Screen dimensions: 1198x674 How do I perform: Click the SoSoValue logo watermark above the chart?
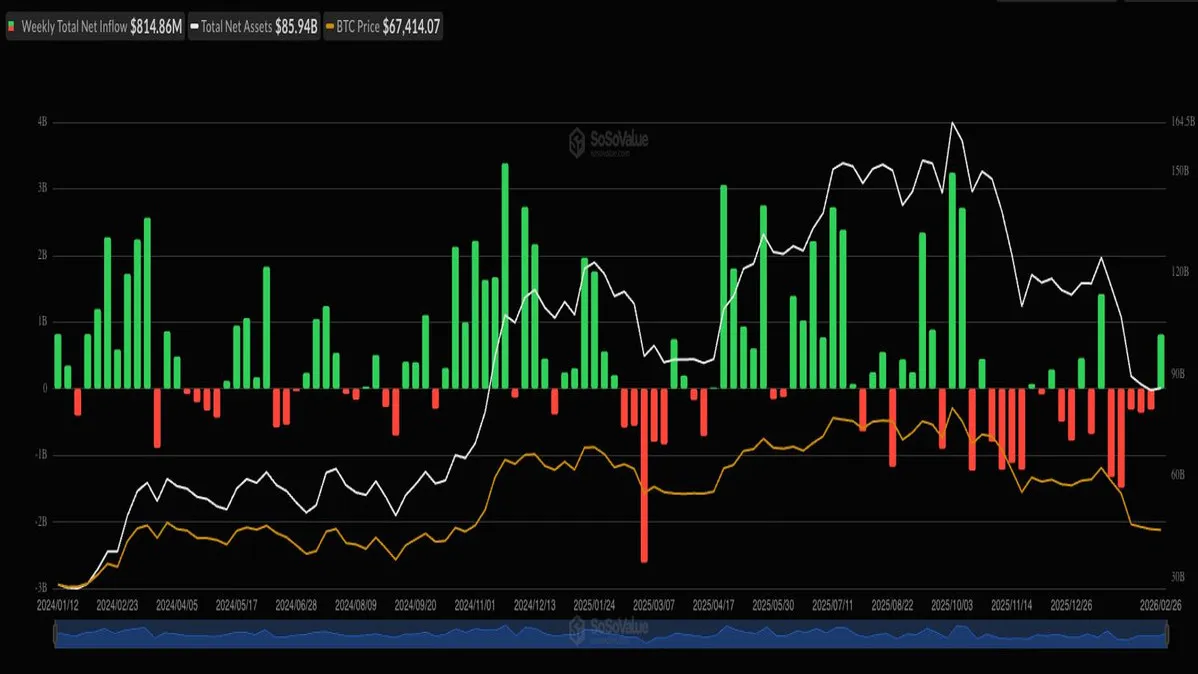tap(608, 142)
